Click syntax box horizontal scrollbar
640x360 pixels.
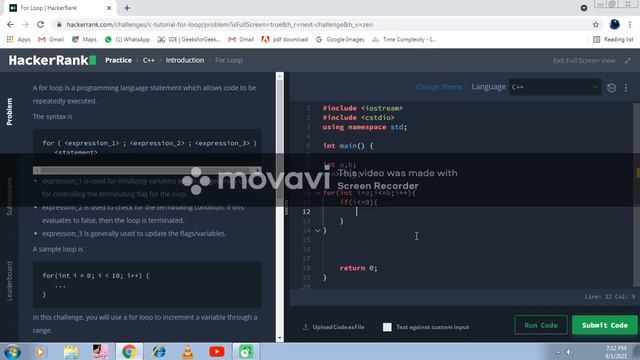[x=147, y=170]
